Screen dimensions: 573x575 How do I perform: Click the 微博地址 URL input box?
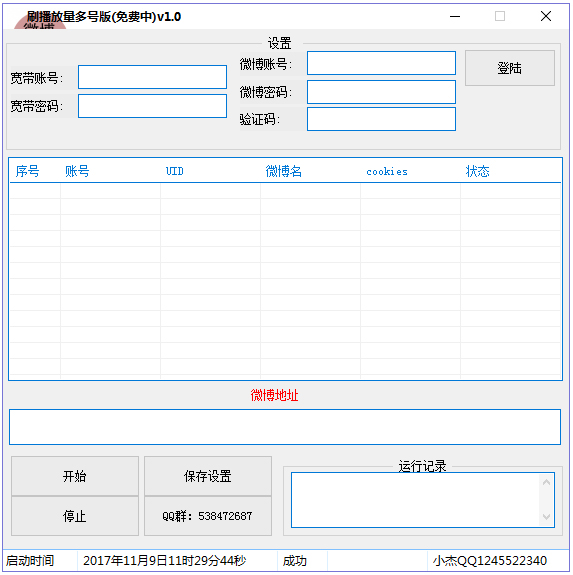click(x=285, y=427)
